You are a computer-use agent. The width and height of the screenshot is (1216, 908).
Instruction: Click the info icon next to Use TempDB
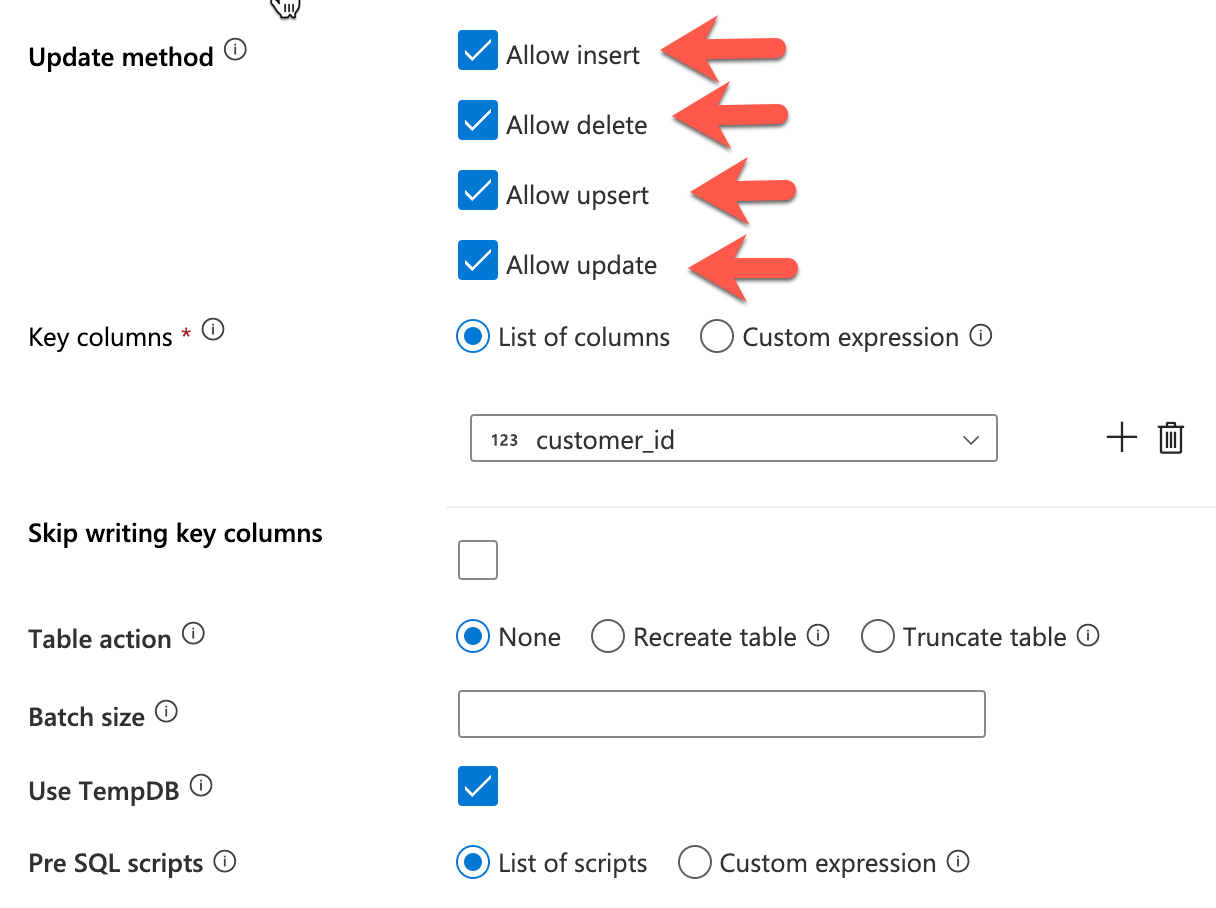click(x=201, y=786)
